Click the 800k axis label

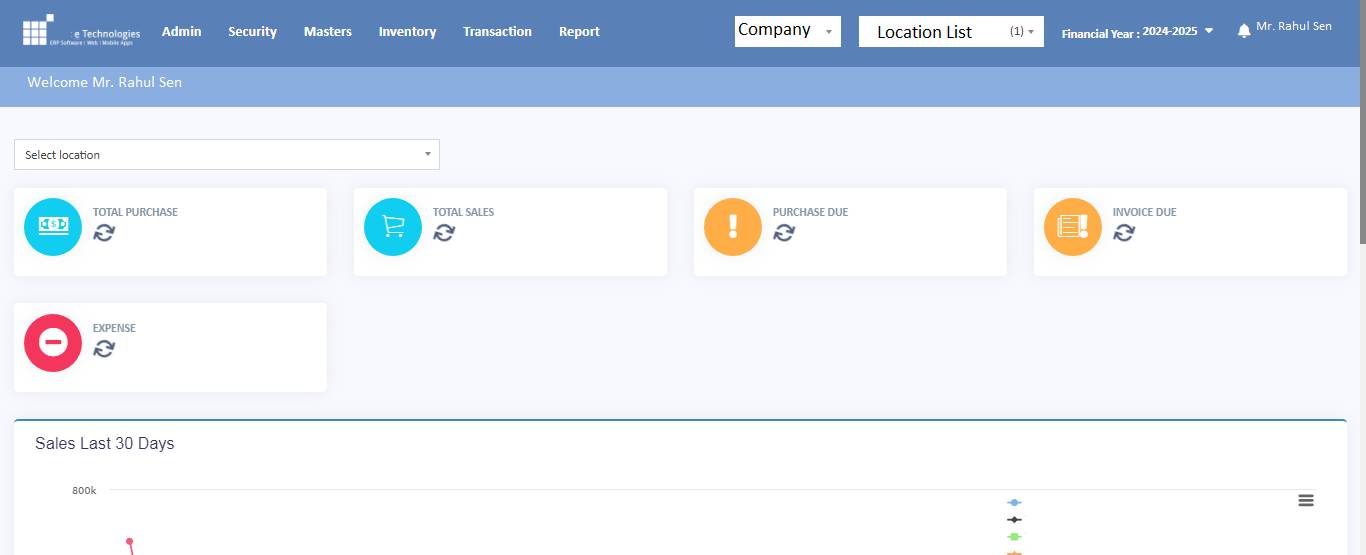pos(84,491)
